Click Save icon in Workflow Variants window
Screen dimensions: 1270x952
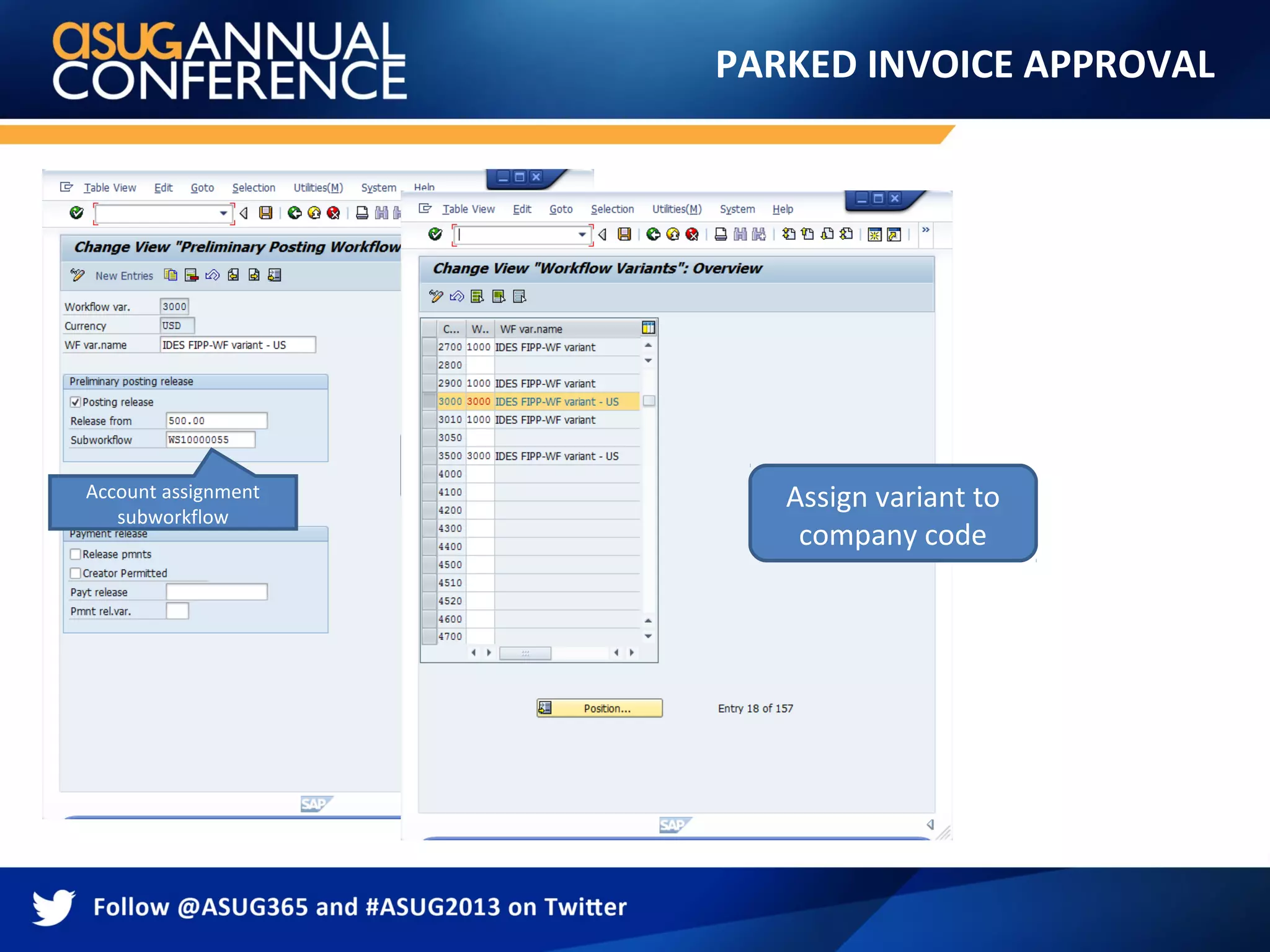coord(624,234)
